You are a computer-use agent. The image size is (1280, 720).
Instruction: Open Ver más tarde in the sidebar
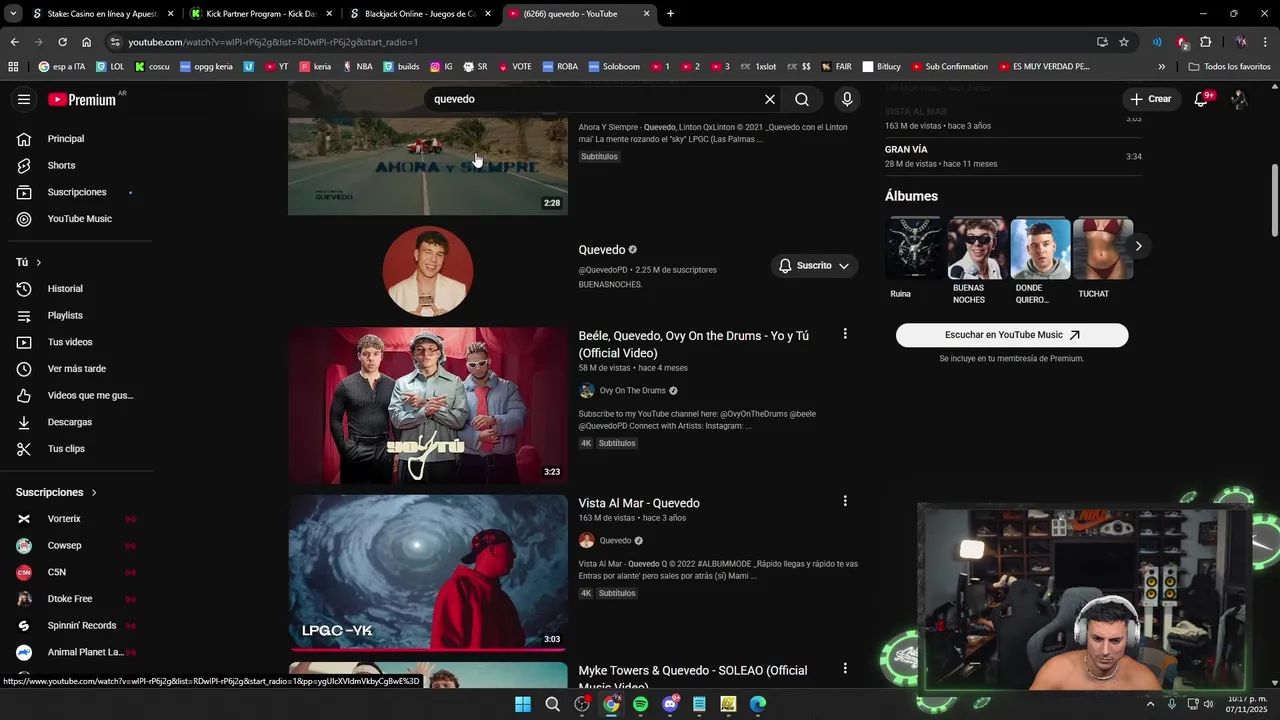coord(76,369)
